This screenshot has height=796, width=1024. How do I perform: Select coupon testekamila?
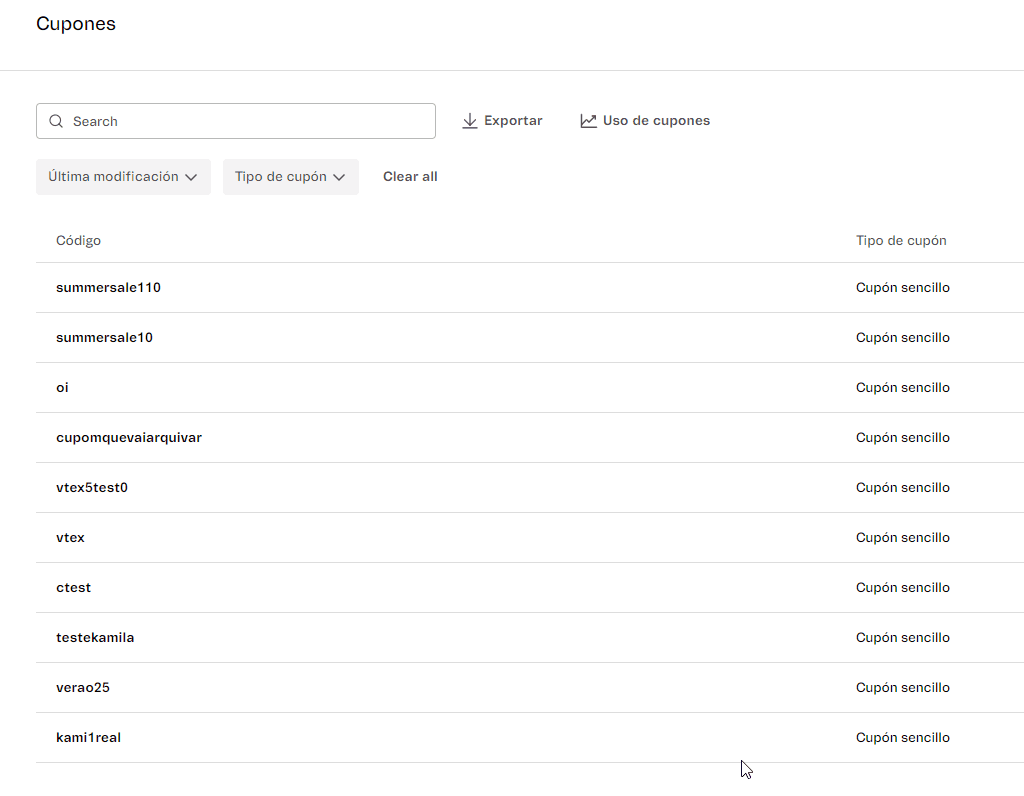(95, 638)
